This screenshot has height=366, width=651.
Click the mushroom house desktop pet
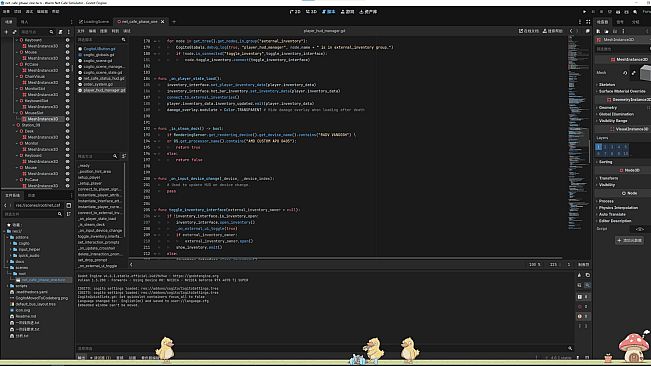point(634,347)
